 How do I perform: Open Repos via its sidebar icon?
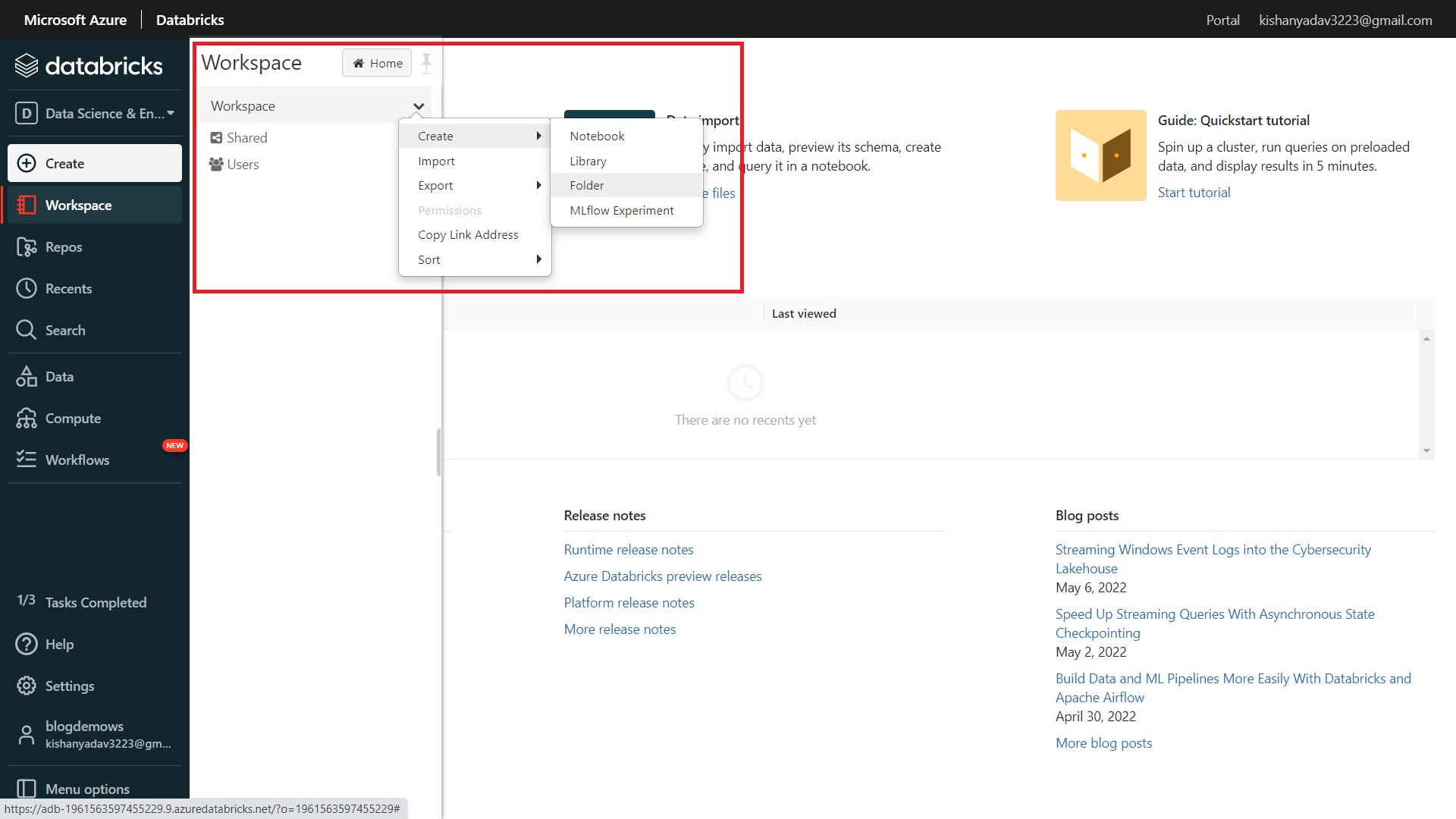coord(27,246)
